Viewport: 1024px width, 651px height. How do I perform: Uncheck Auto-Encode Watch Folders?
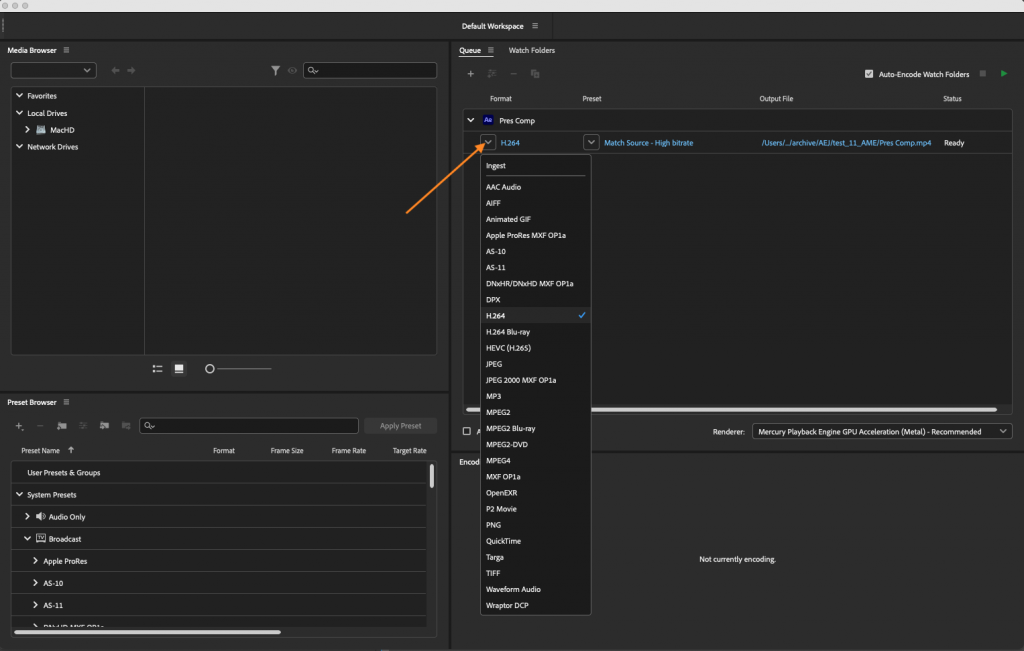pos(869,73)
